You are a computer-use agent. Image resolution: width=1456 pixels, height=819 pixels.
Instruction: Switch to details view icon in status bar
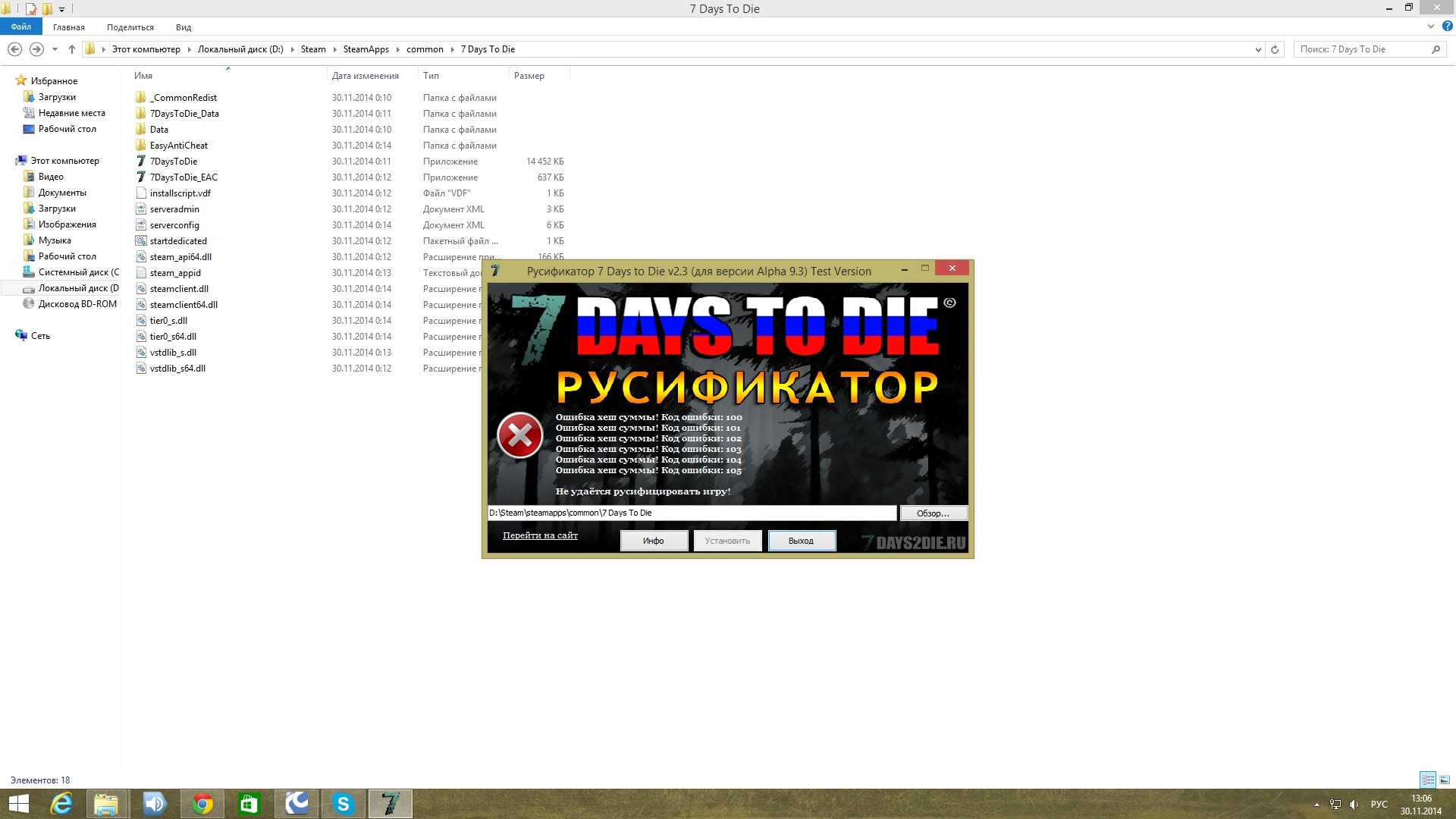pyautogui.click(x=1428, y=780)
